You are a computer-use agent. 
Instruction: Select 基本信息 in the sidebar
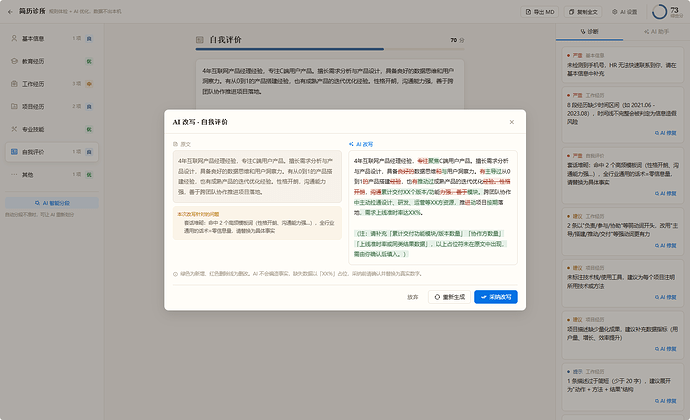click(52, 39)
